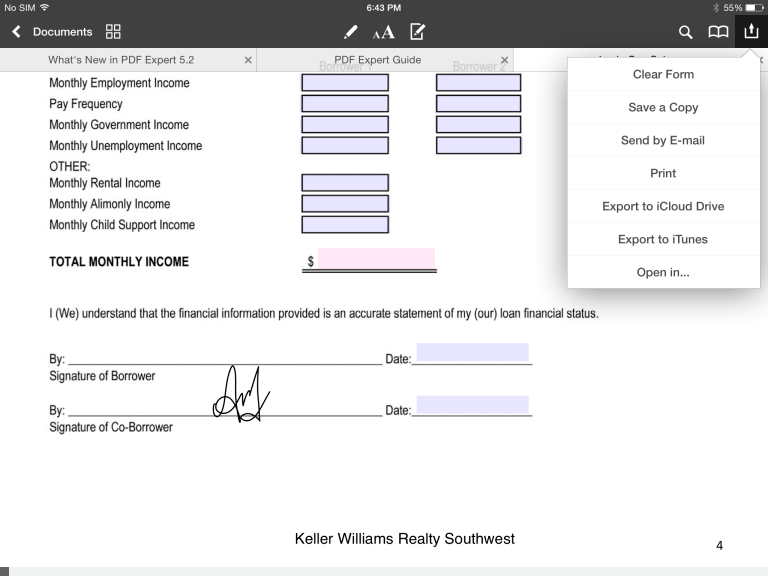Viewport: 768px width, 576px height.
Task: Select Send by E-mail
Action: tap(664, 140)
